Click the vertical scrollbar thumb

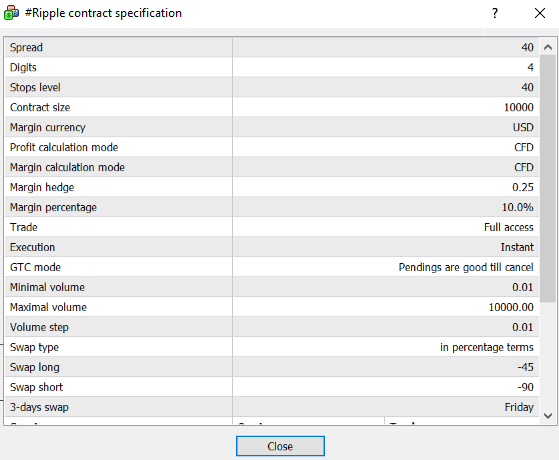pos(548,179)
